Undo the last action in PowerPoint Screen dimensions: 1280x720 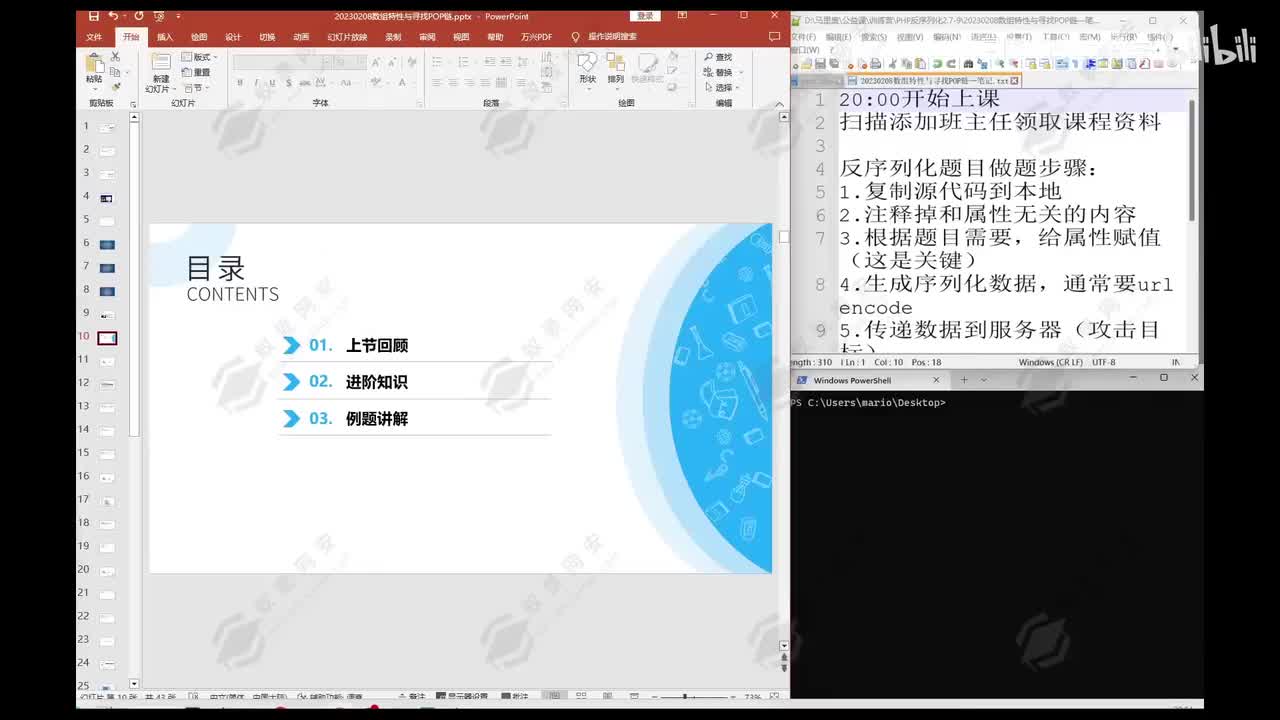pos(112,16)
